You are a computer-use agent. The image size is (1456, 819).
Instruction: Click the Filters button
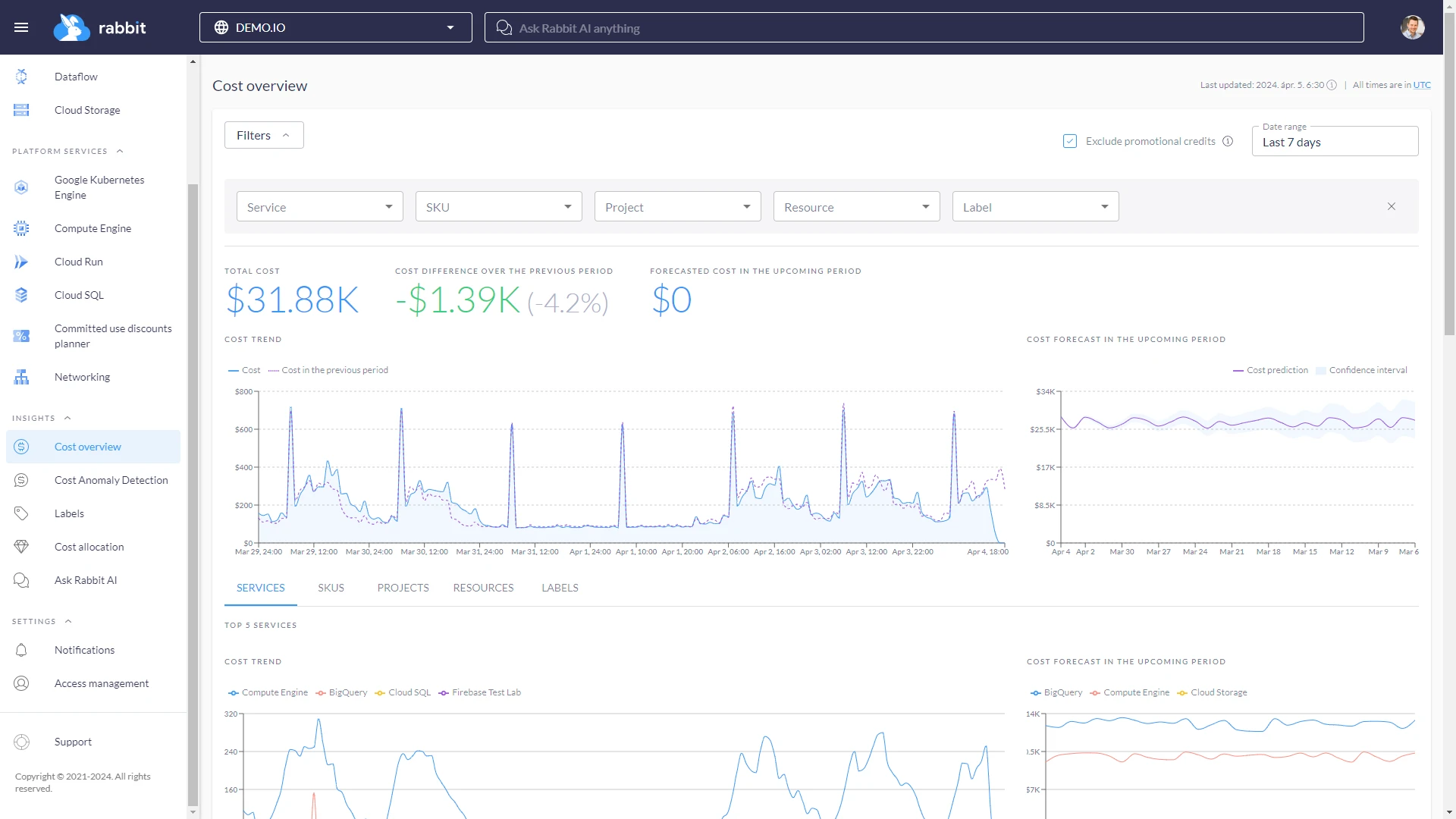pyautogui.click(x=263, y=135)
